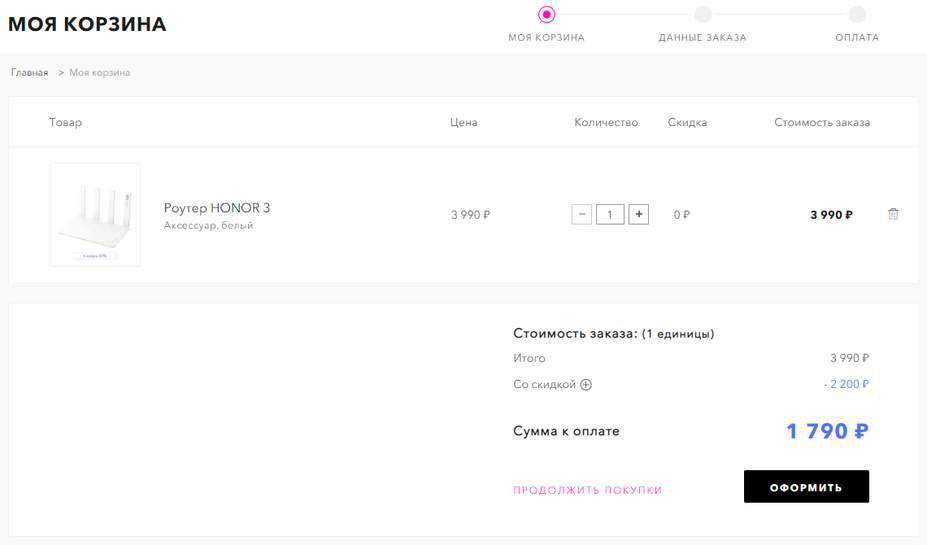
Task: Select the Данные заказа step label
Action: point(702,38)
